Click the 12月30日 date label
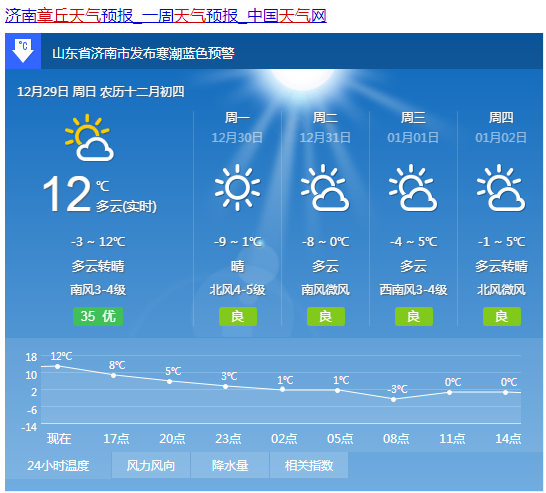Screen dimensions: 546x493 [237, 138]
